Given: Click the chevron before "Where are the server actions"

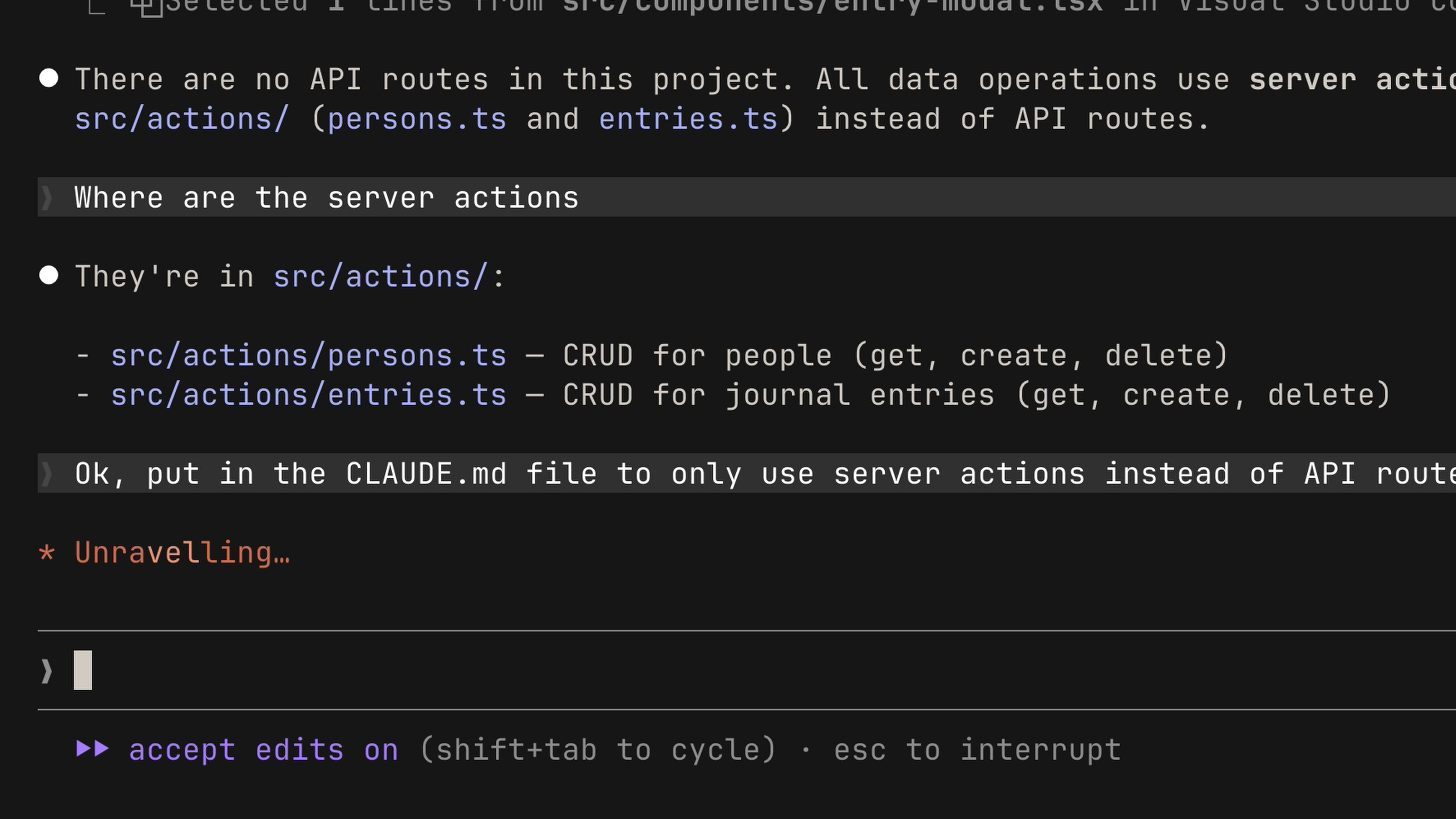Looking at the screenshot, I should [47, 197].
